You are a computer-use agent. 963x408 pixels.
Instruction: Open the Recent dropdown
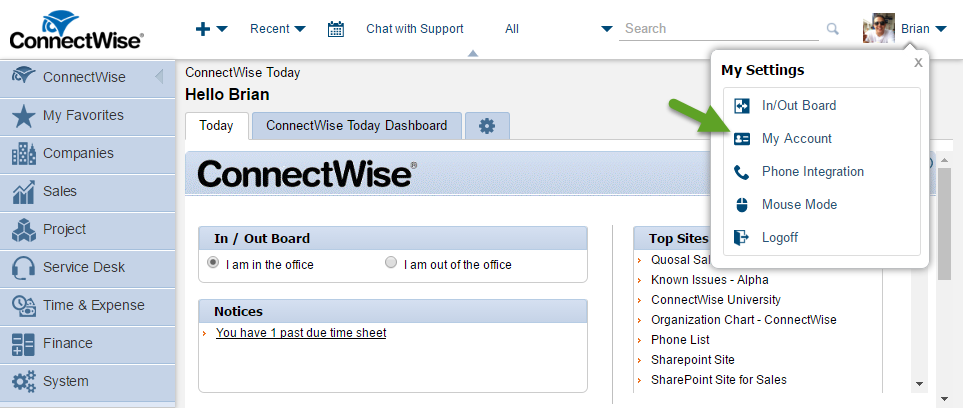point(278,29)
